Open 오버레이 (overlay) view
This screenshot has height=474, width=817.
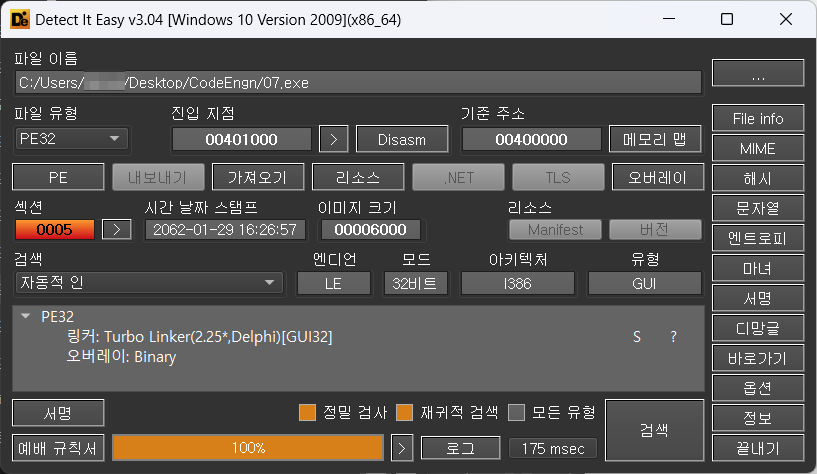[x=658, y=178]
